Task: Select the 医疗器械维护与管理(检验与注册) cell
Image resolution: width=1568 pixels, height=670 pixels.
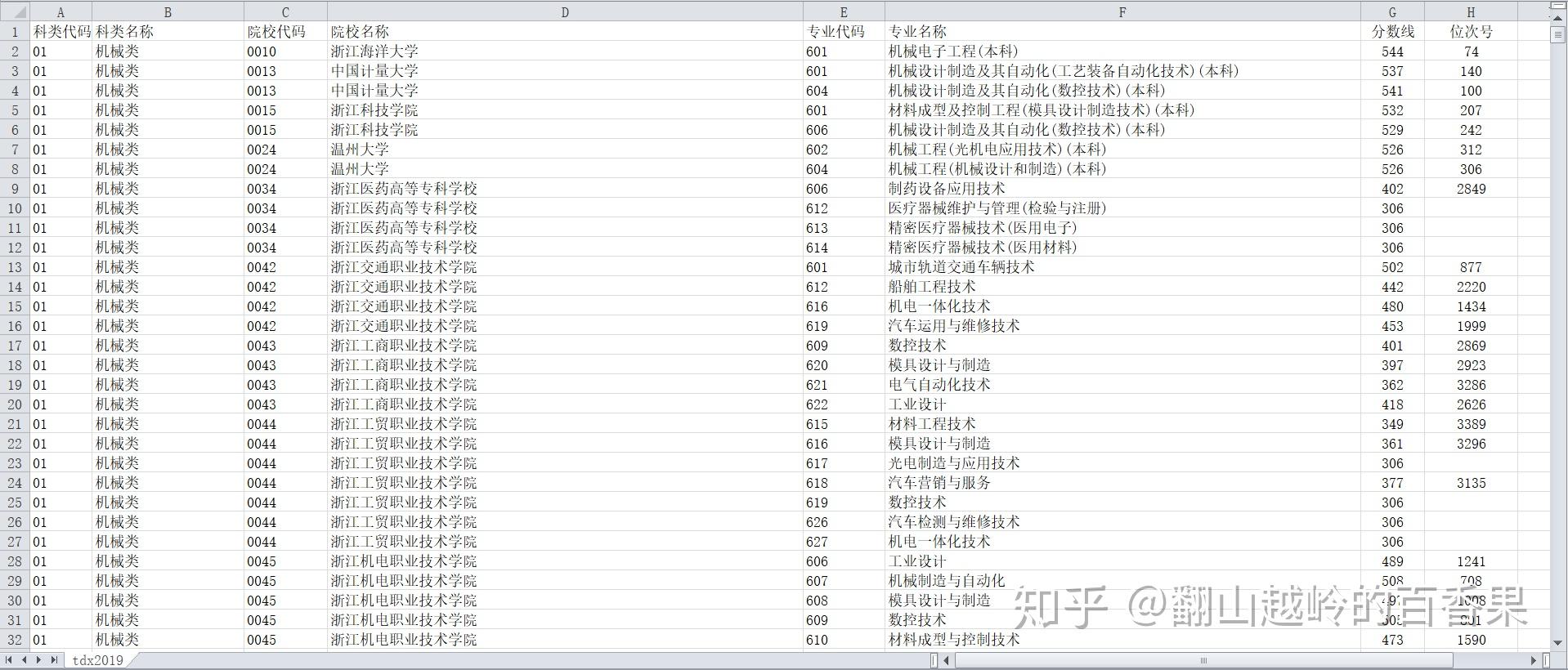Action: [x=1122, y=208]
